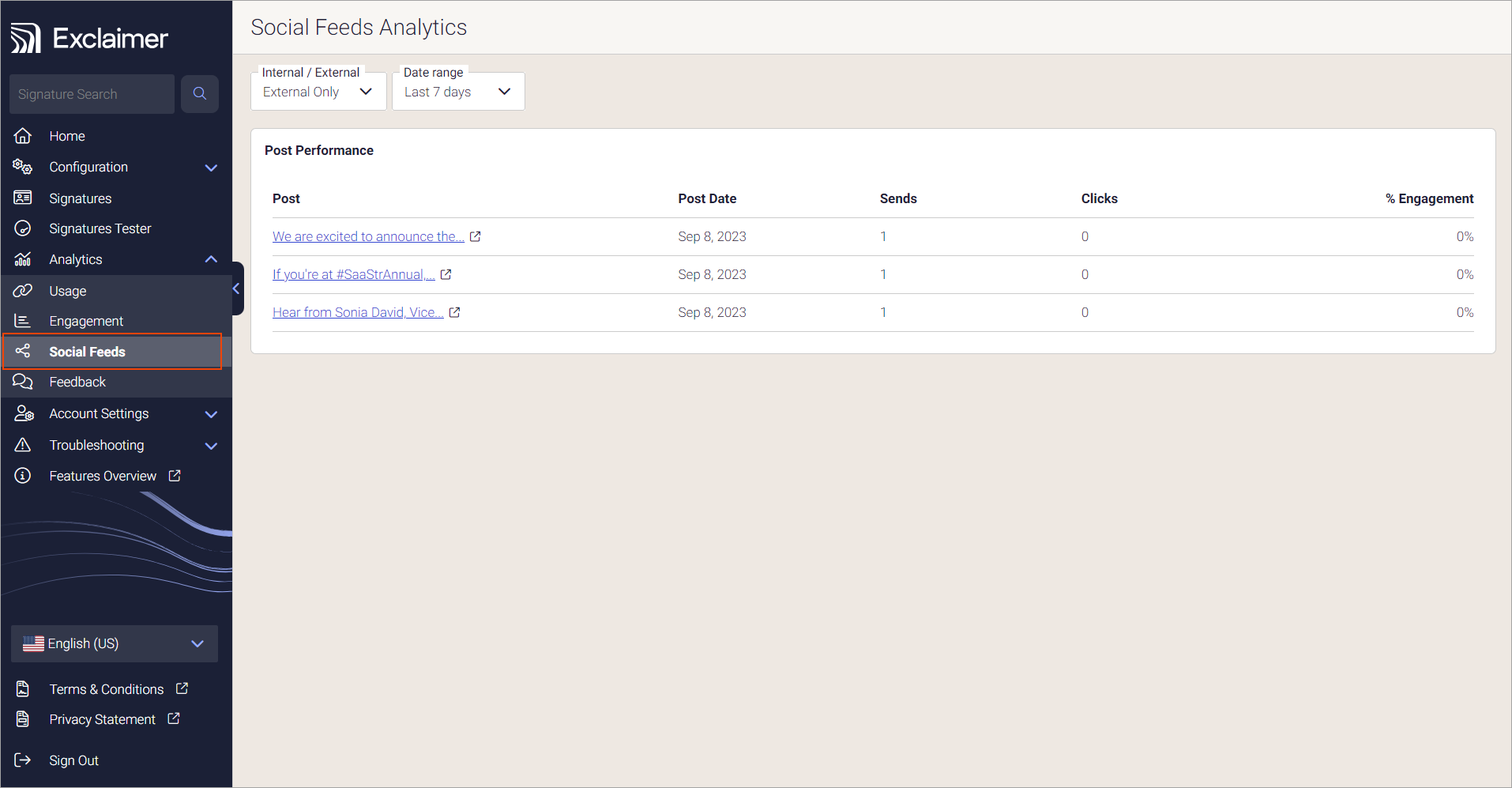Image resolution: width=1512 pixels, height=788 pixels.
Task: Click the signature search magnifier icon
Action: point(199,93)
